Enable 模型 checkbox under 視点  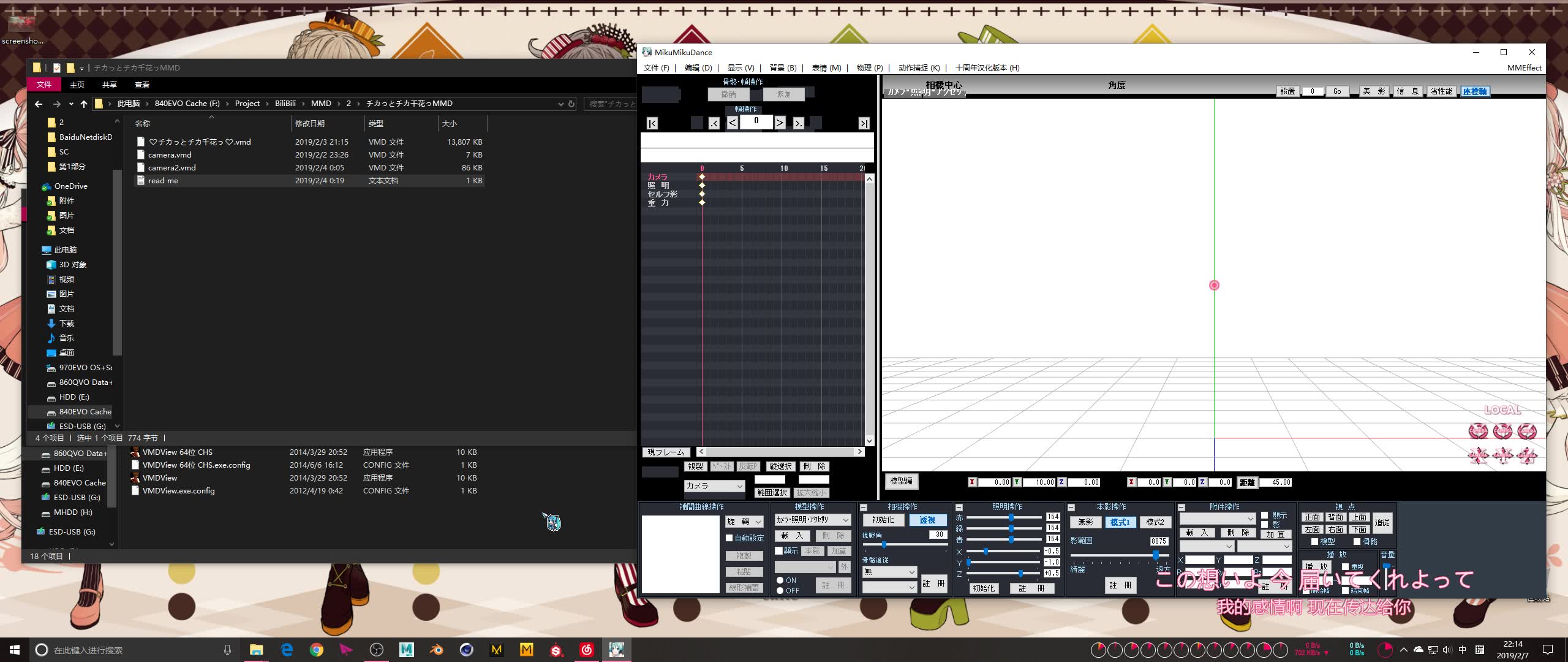click(1314, 541)
